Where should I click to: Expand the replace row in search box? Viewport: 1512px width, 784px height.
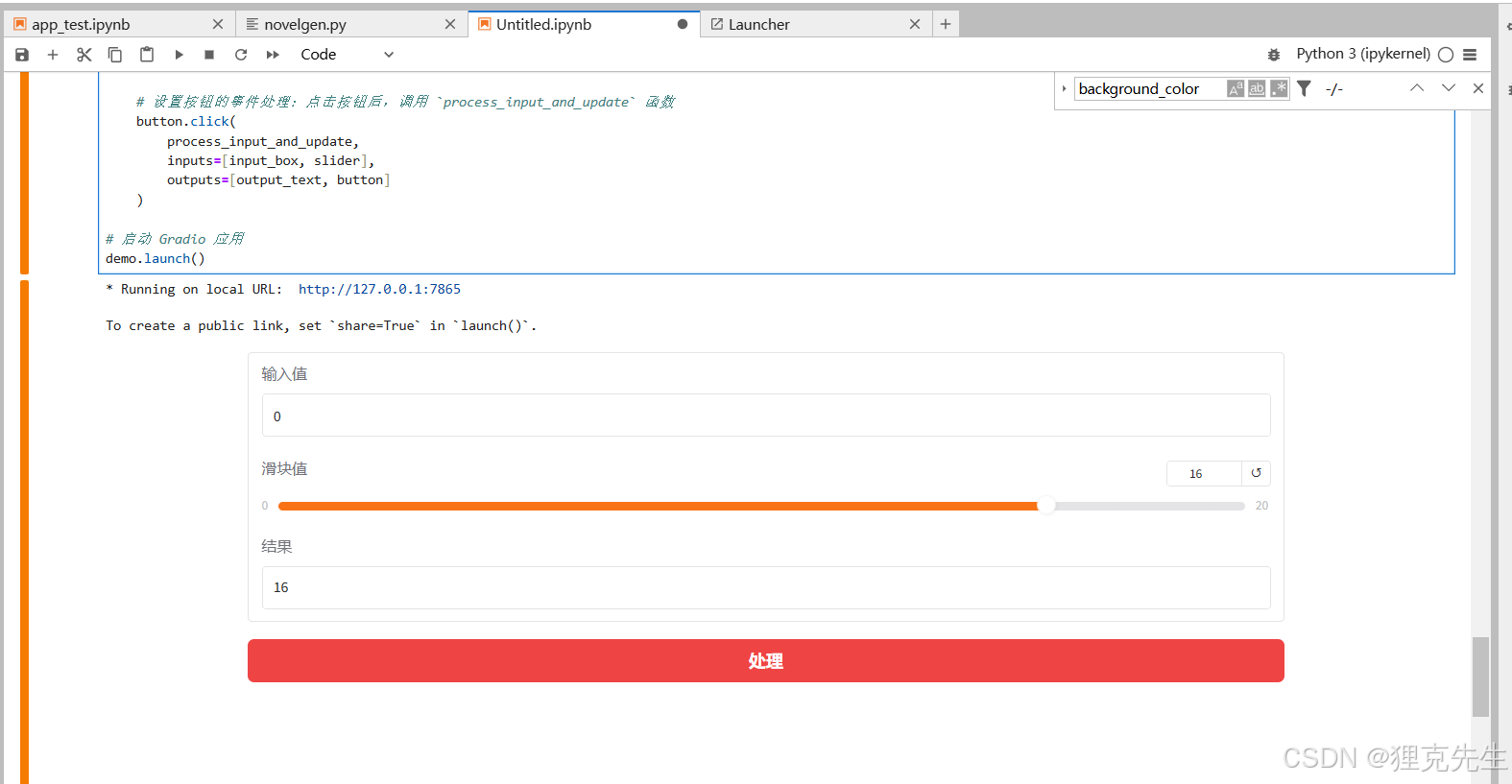1064,88
